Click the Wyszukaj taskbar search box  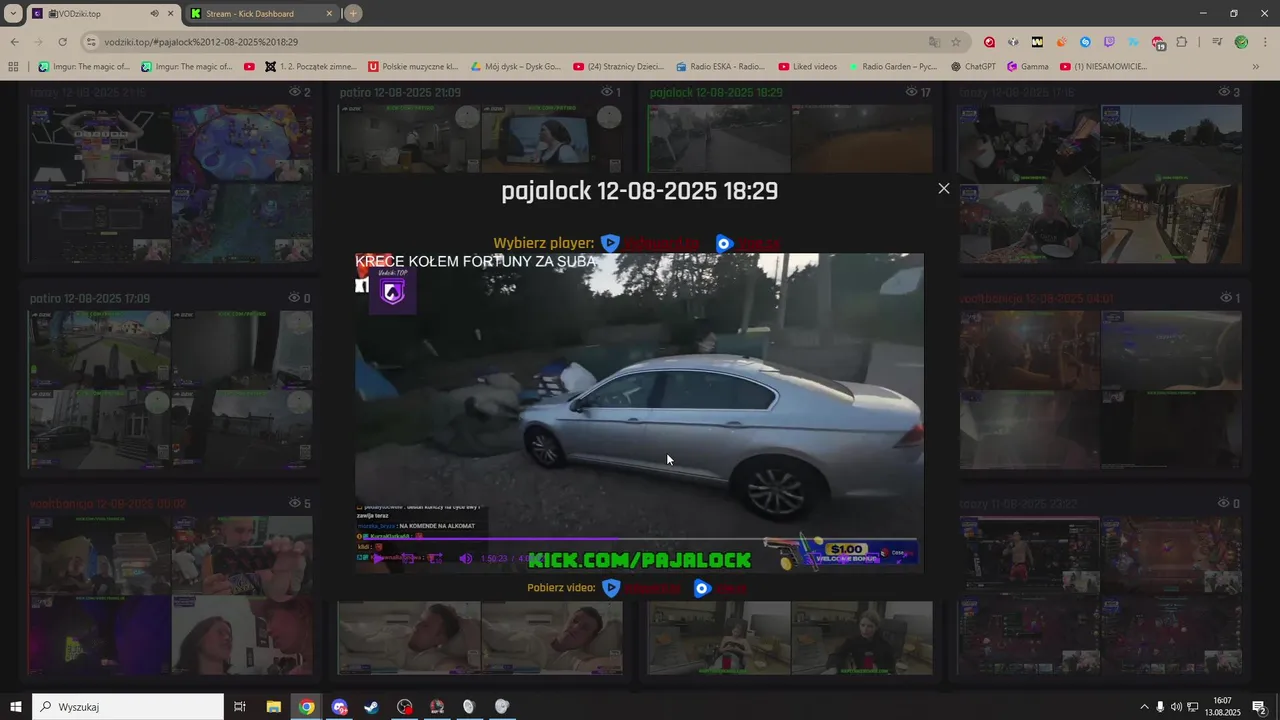click(x=128, y=706)
